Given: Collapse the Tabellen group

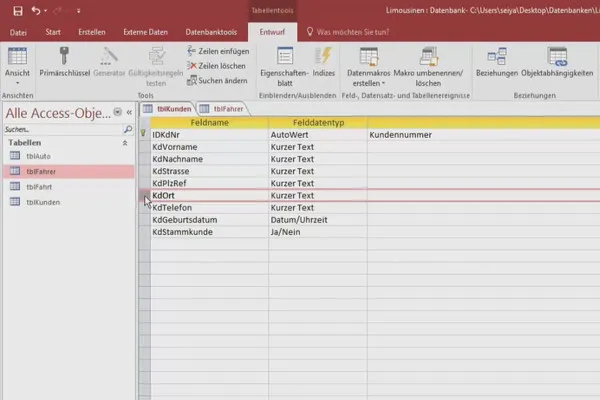Looking at the screenshot, I should coord(125,143).
